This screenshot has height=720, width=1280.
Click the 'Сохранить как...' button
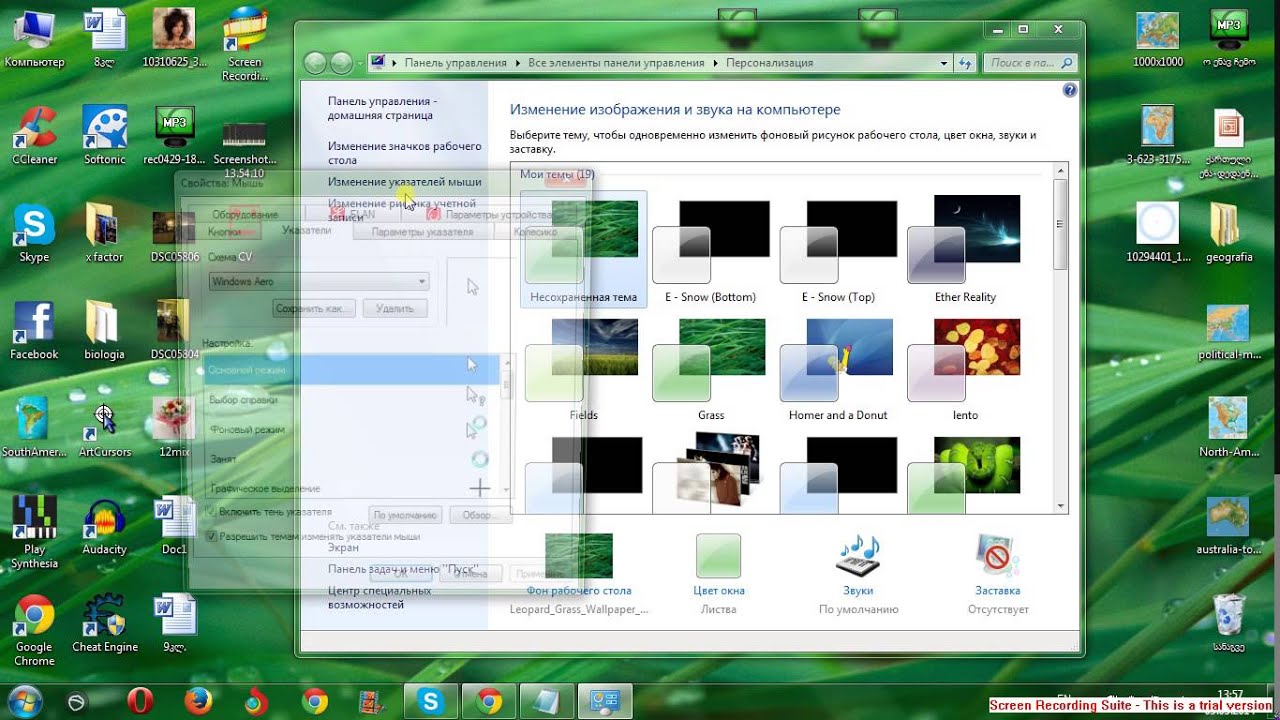[315, 309]
